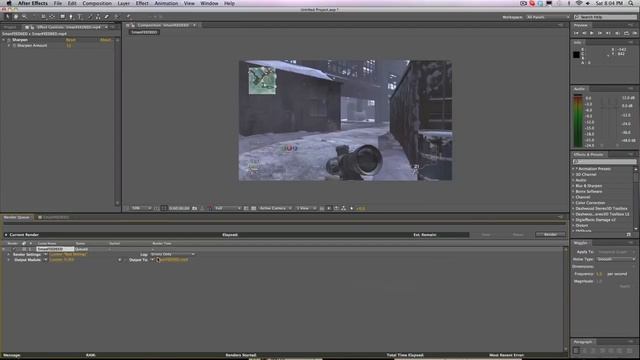The width and height of the screenshot is (640, 360).
Task: Toggle Sharpen effect fx switch
Action: 9,40
